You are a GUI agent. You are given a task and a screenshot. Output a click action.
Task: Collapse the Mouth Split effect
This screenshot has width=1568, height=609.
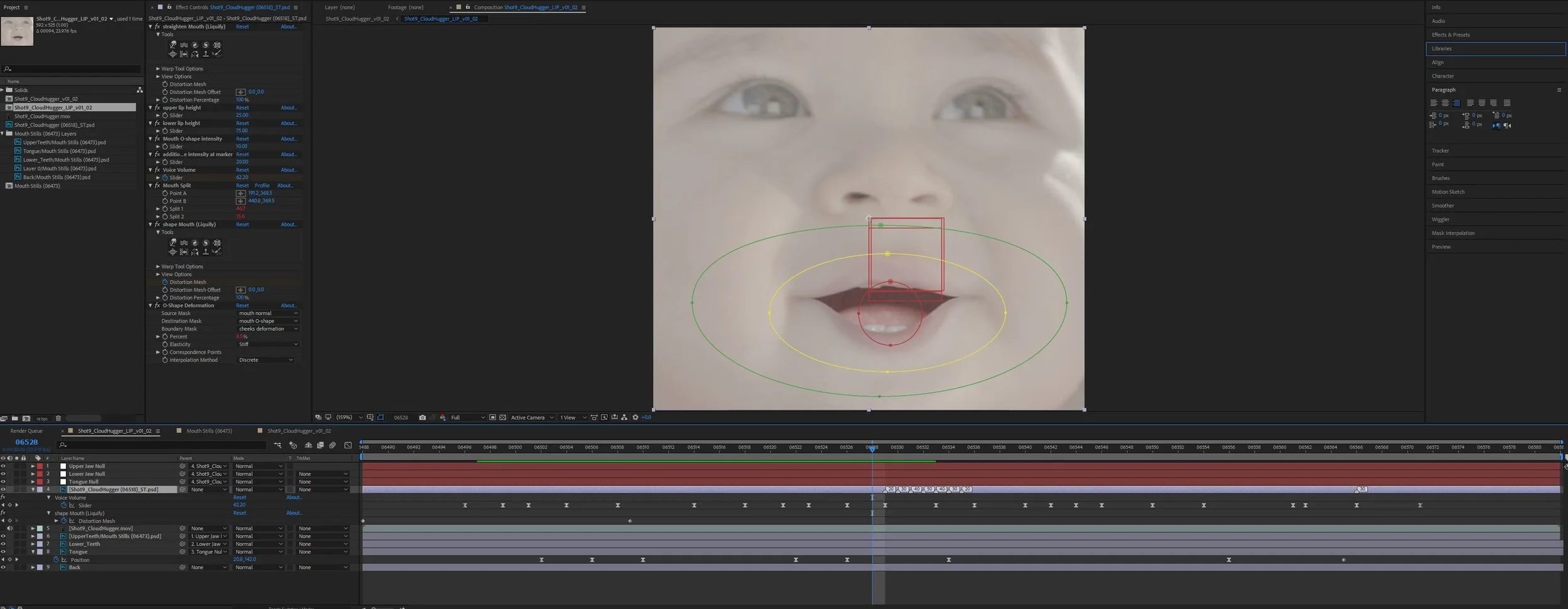click(151, 185)
